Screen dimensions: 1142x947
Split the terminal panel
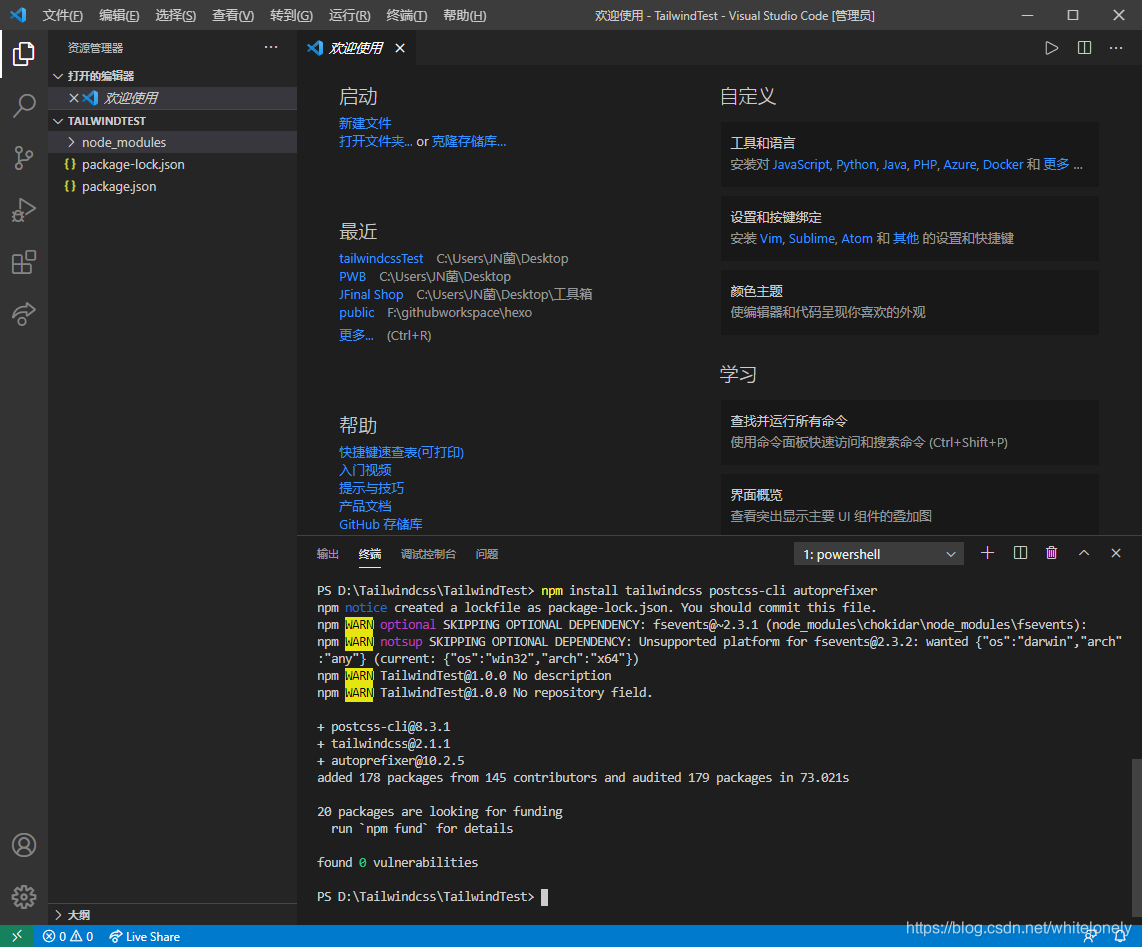point(1020,553)
